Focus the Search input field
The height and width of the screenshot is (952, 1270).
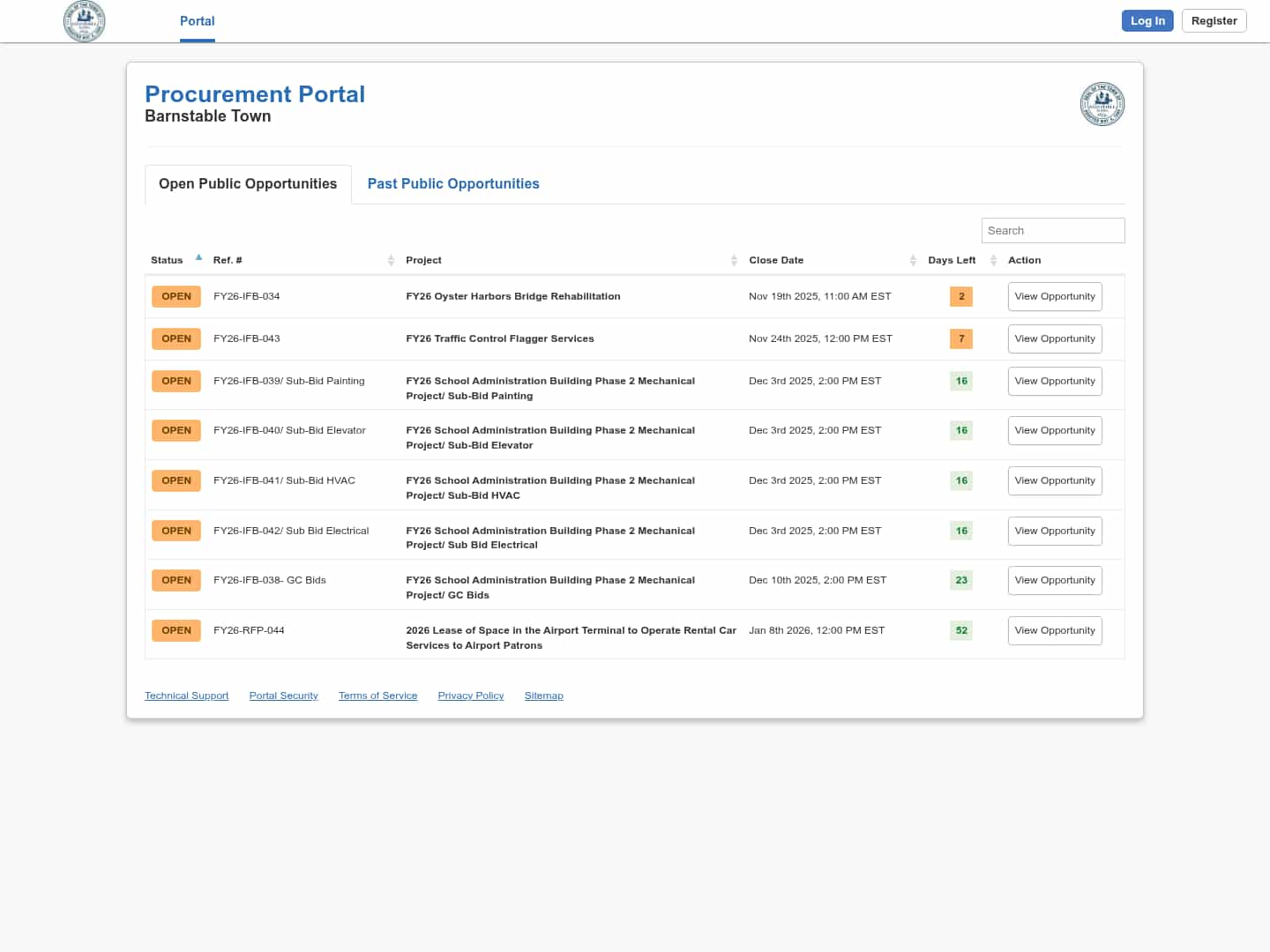tap(1053, 231)
